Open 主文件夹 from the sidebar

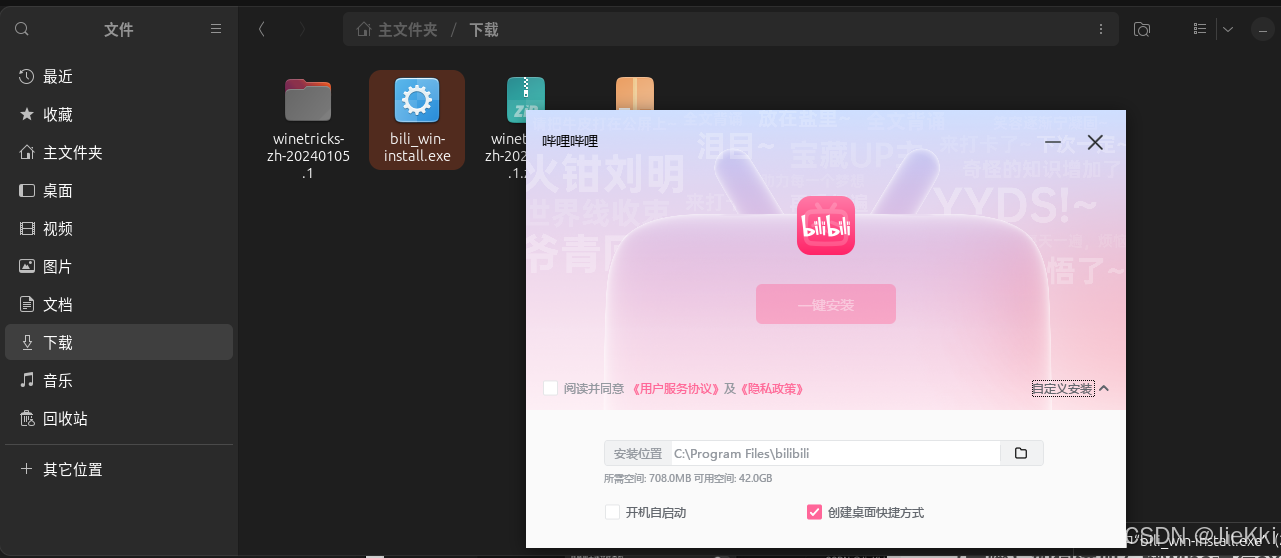point(119,153)
